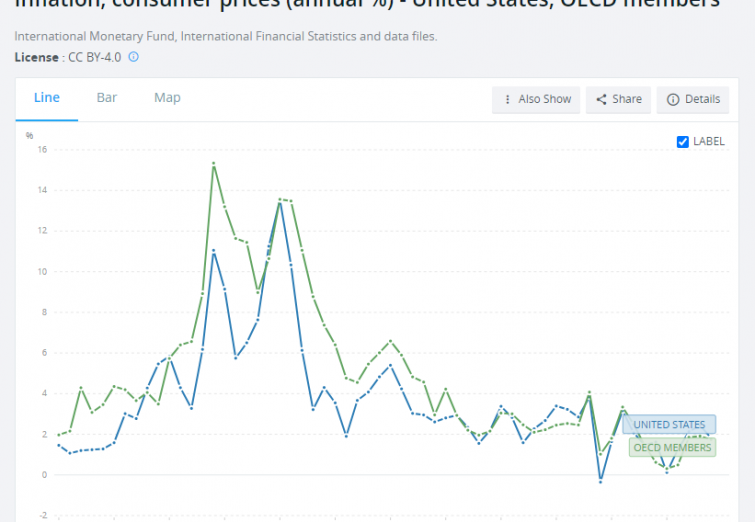The height and width of the screenshot is (522, 755).
Task: Open Details via its info icon
Action: tap(673, 99)
